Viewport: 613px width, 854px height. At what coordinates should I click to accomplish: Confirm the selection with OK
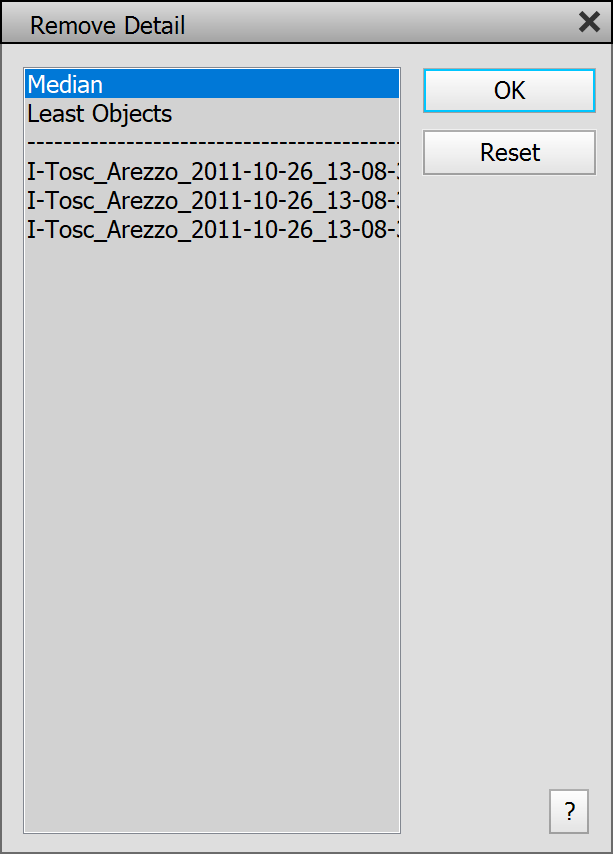click(509, 91)
